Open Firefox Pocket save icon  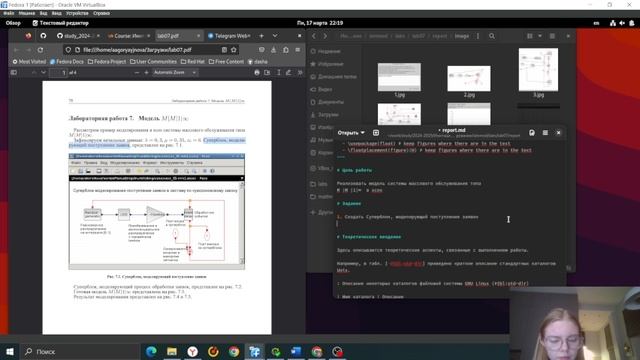tap(262, 50)
